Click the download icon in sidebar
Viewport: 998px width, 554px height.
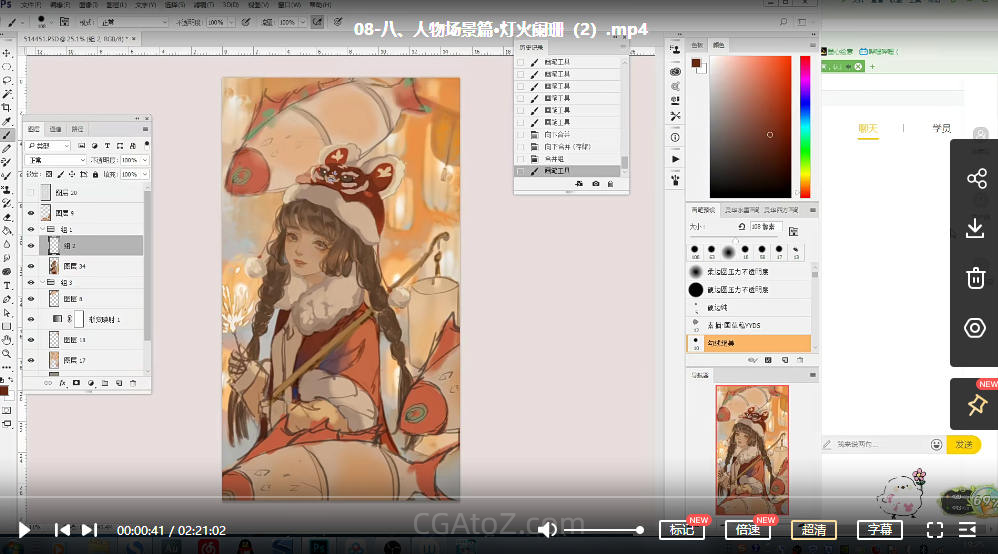tap(975, 229)
